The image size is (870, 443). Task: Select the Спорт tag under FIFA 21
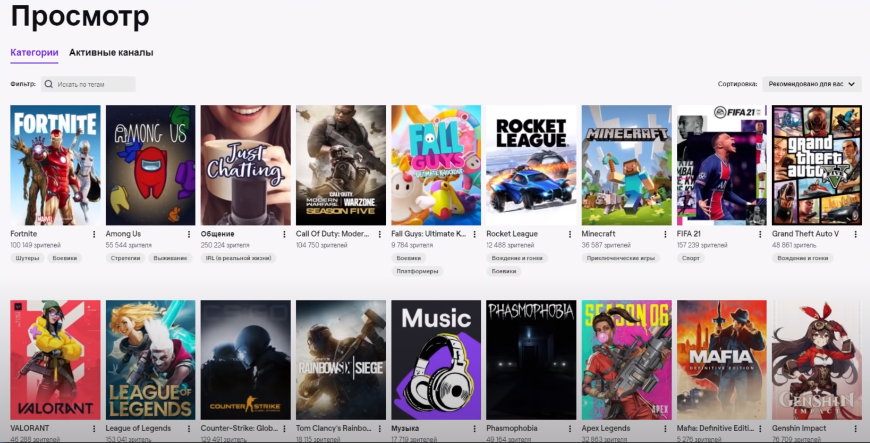click(x=690, y=258)
